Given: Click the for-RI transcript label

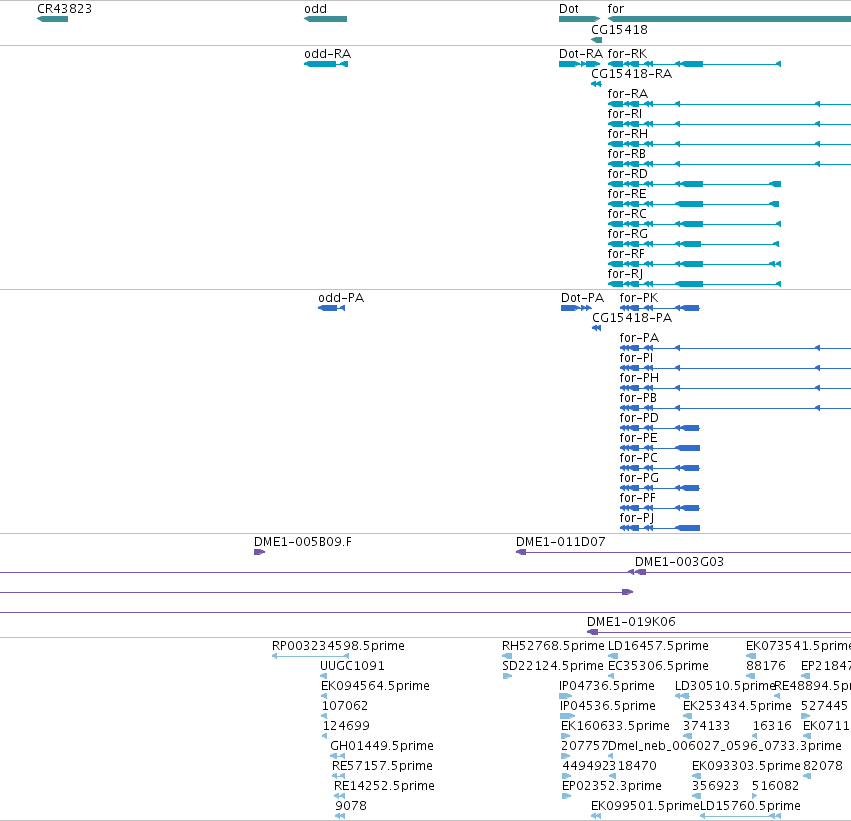Looking at the screenshot, I should (624, 114).
